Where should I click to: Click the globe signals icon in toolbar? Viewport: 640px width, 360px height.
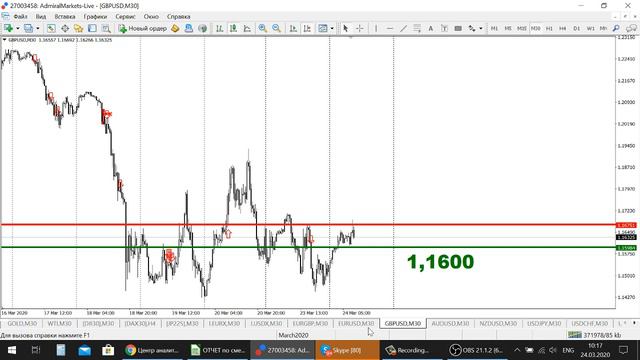click(x=202, y=28)
